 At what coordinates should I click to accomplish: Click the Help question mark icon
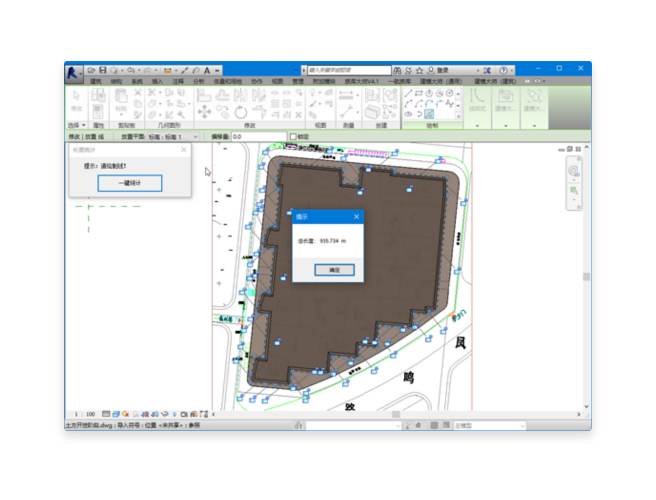tap(503, 70)
